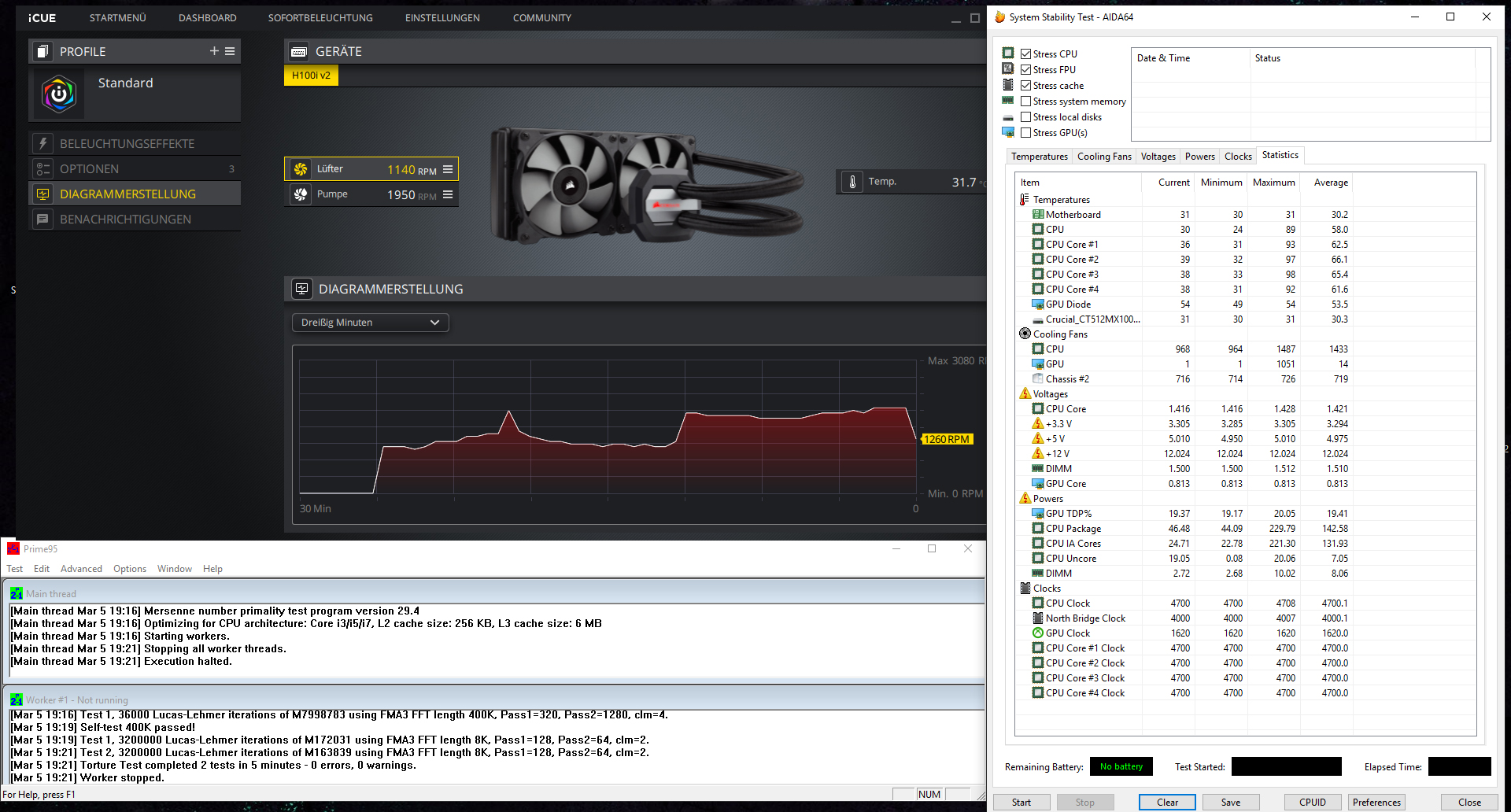Open the Test menu in Prime95
Image resolution: width=1511 pixels, height=812 pixels.
[14, 569]
